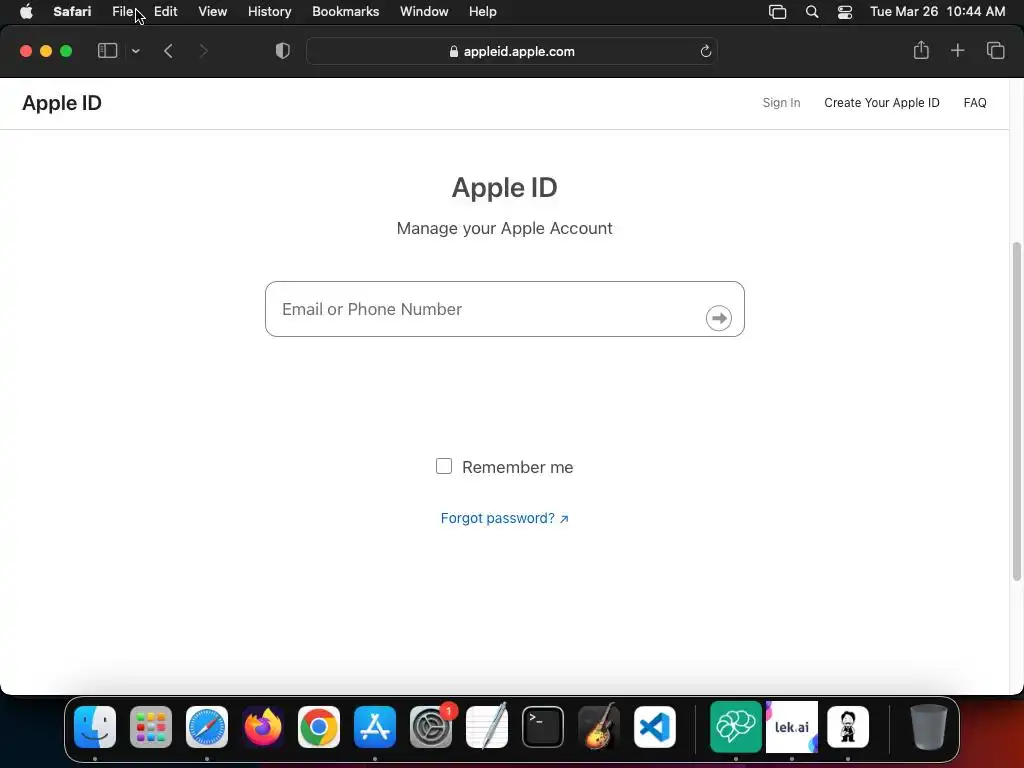Open the green brain app in Dock
Screen dimensions: 1024x768
click(735, 727)
